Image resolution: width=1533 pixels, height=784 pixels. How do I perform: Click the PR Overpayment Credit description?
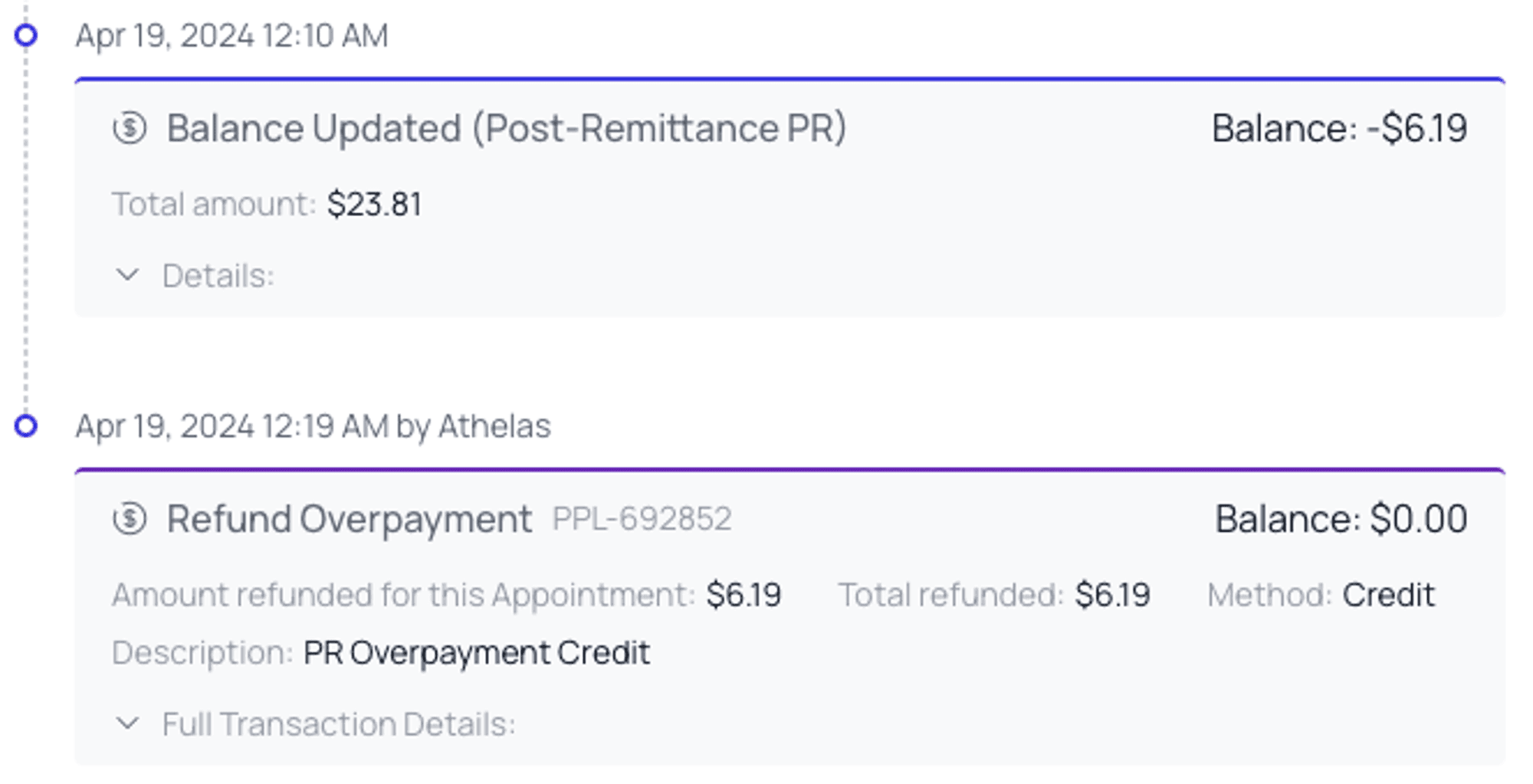(x=476, y=653)
